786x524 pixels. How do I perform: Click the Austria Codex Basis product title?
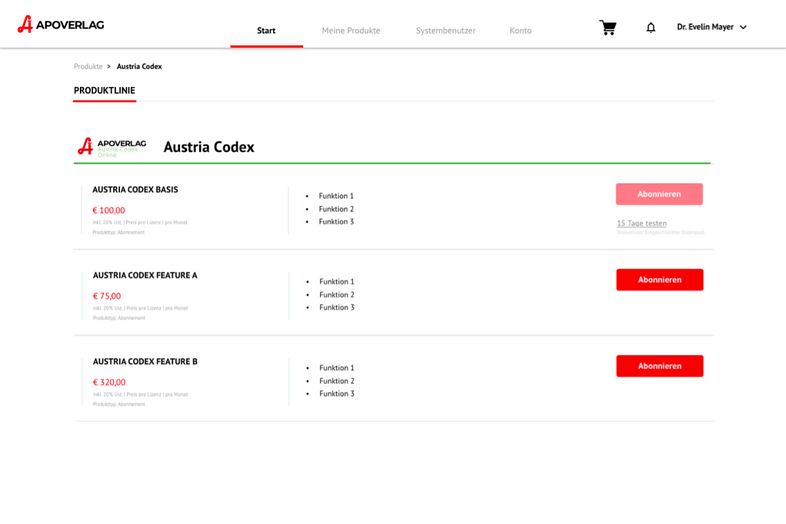point(135,190)
